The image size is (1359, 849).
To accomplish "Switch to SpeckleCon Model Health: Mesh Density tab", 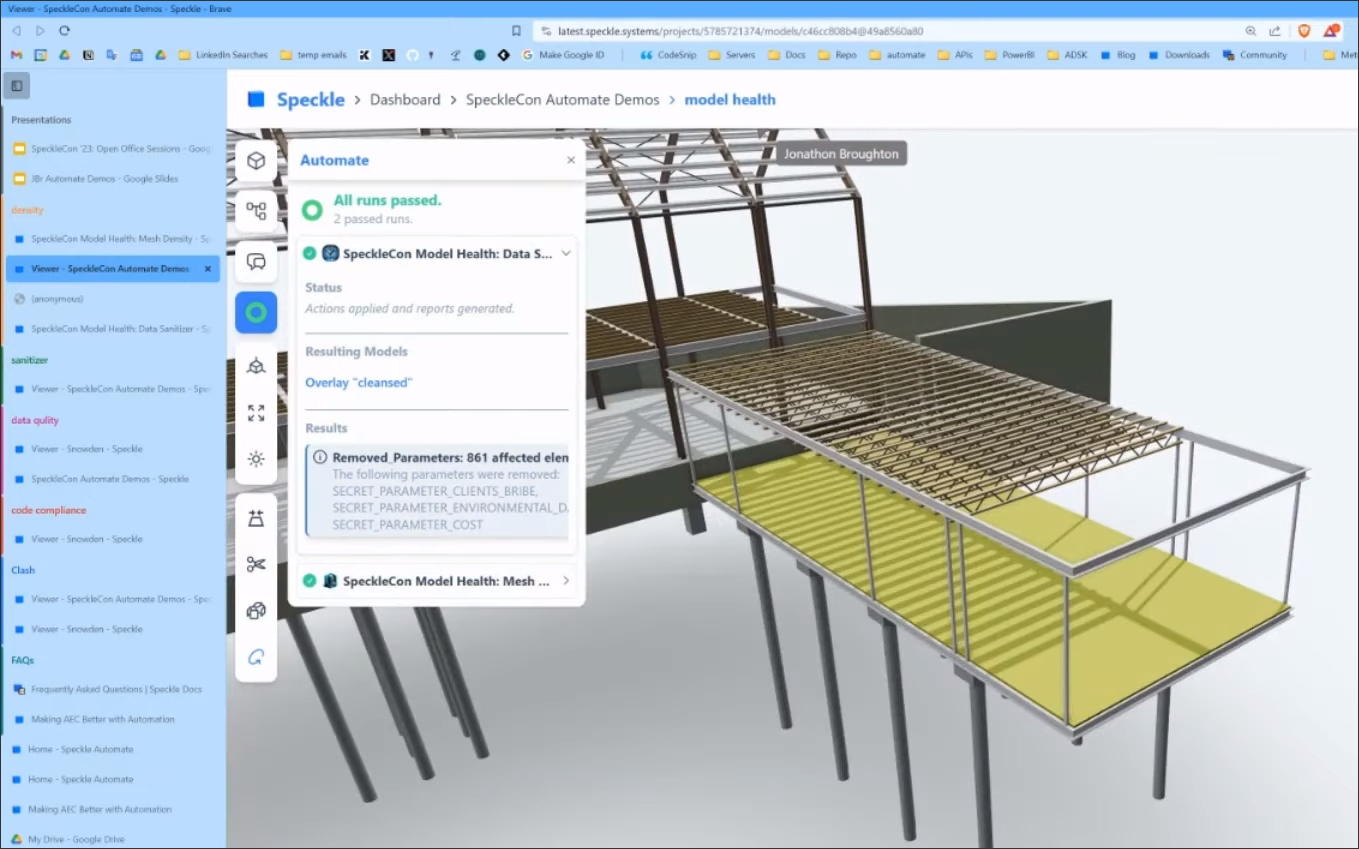I will [113, 239].
